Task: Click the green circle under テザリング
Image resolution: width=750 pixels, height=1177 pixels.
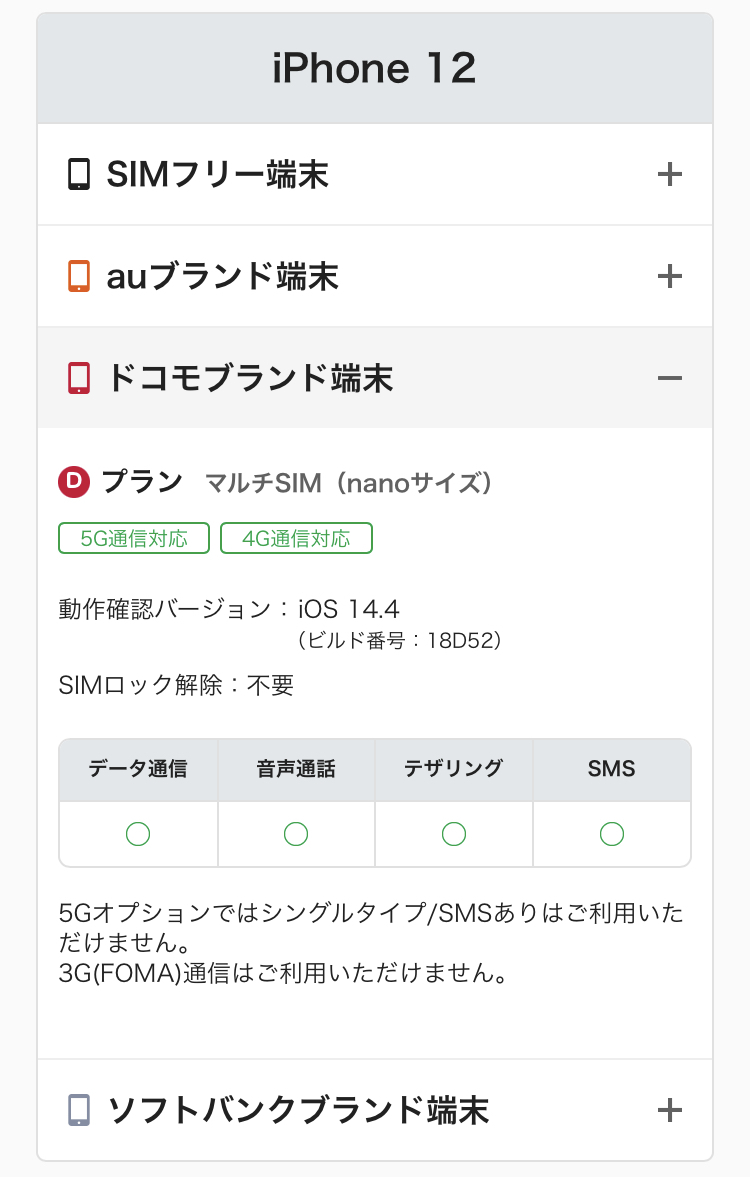Action: pos(454,833)
